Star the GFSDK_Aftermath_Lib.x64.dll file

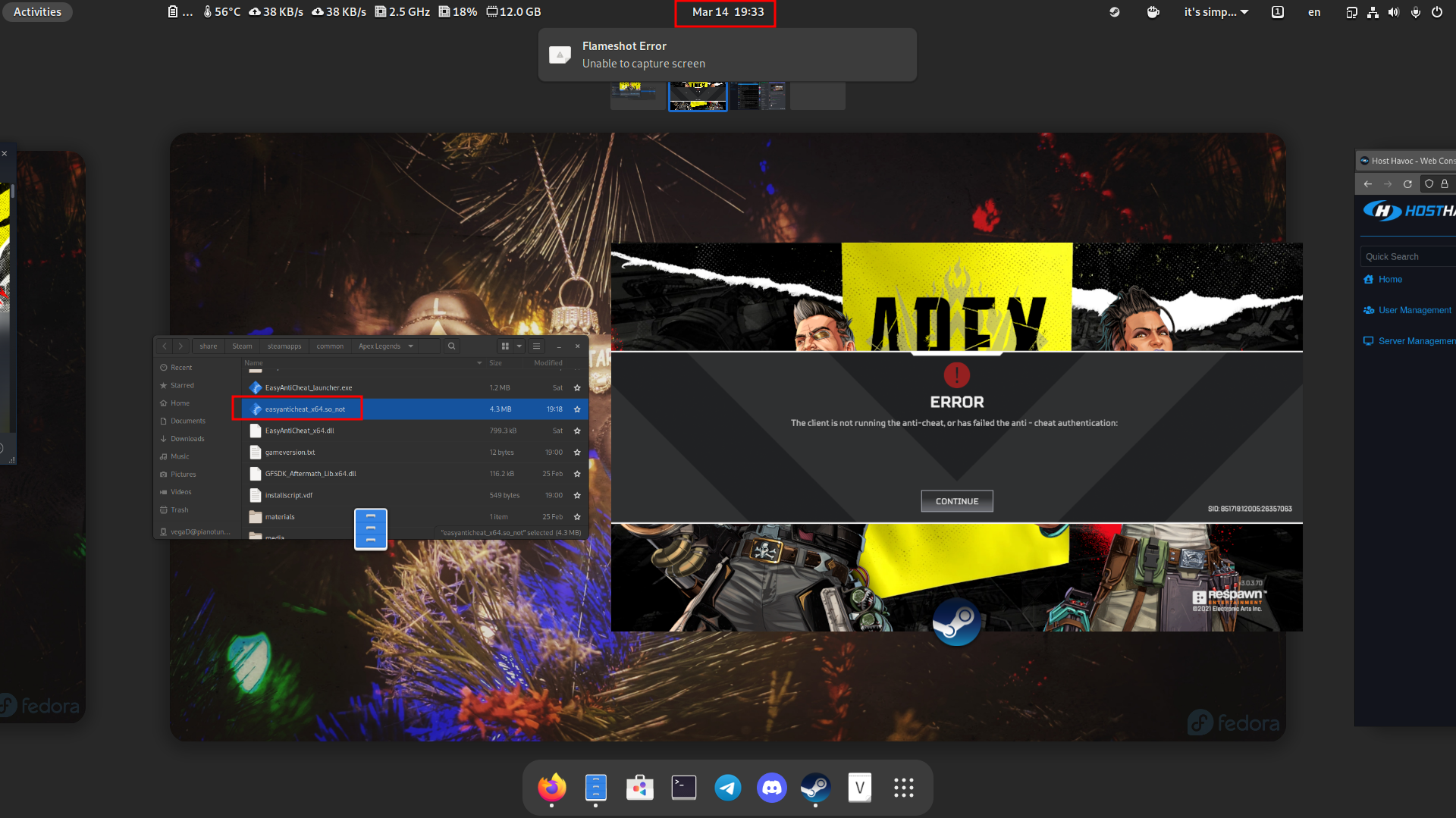tap(577, 474)
